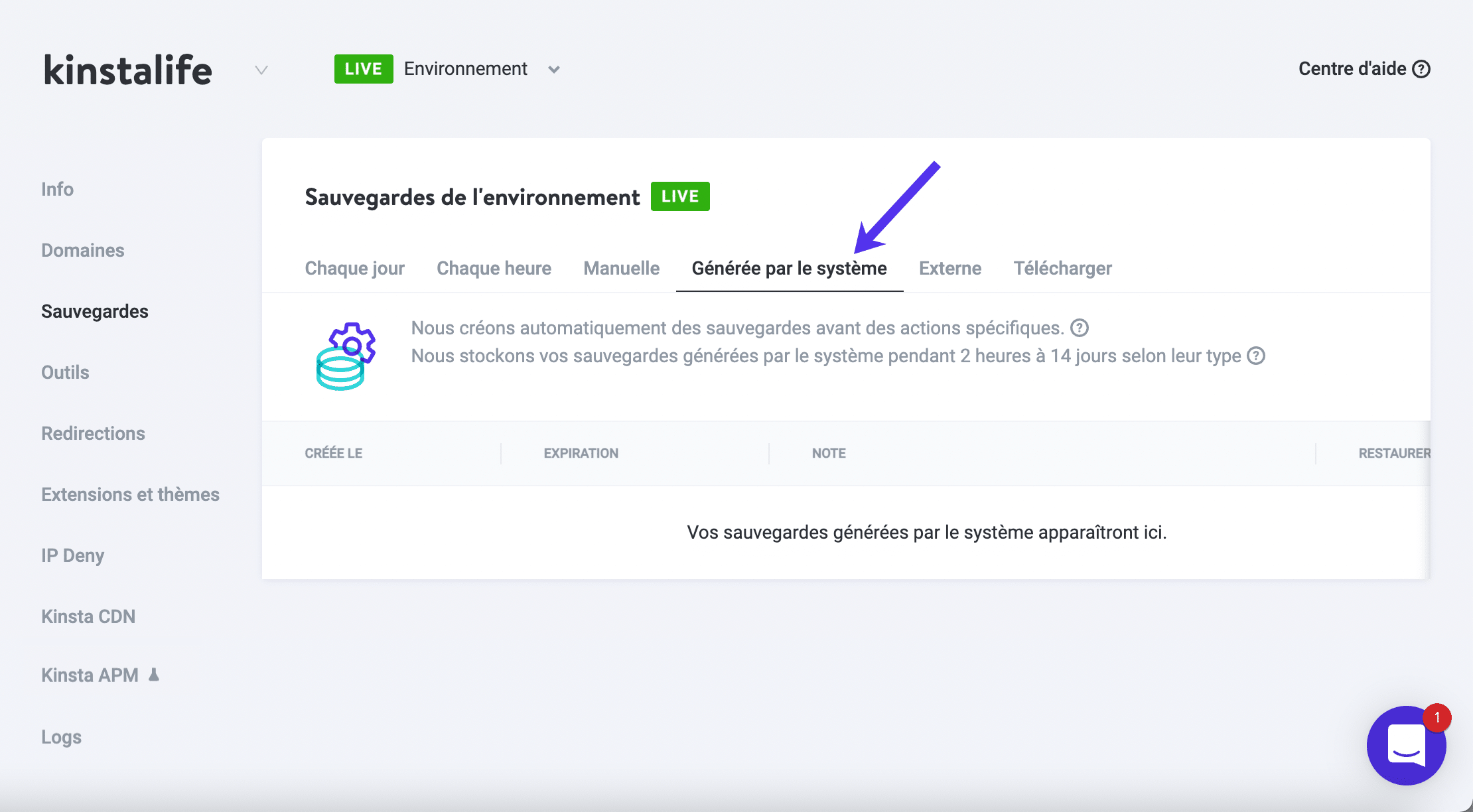Click the help icon about backup storage duration
Viewport: 1473px width, 812px height.
[x=1256, y=356]
